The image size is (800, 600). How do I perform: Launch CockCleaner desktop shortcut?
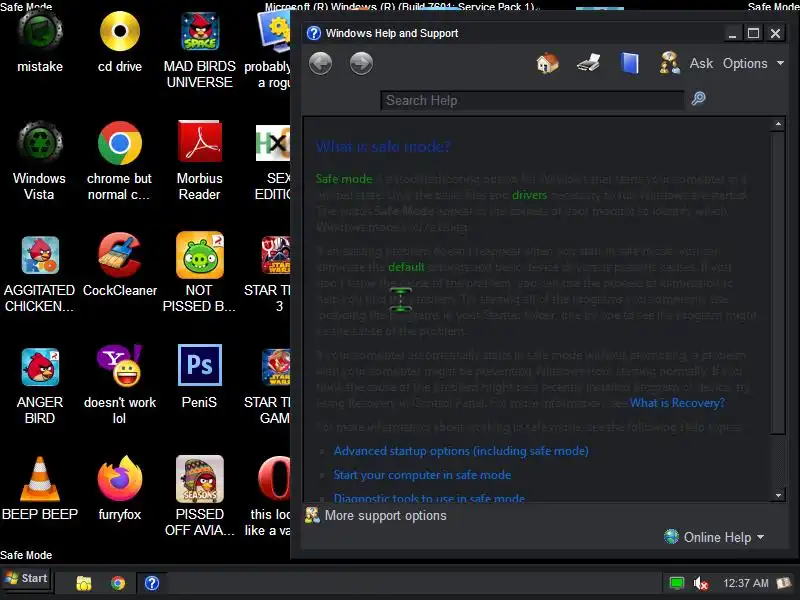point(120,265)
